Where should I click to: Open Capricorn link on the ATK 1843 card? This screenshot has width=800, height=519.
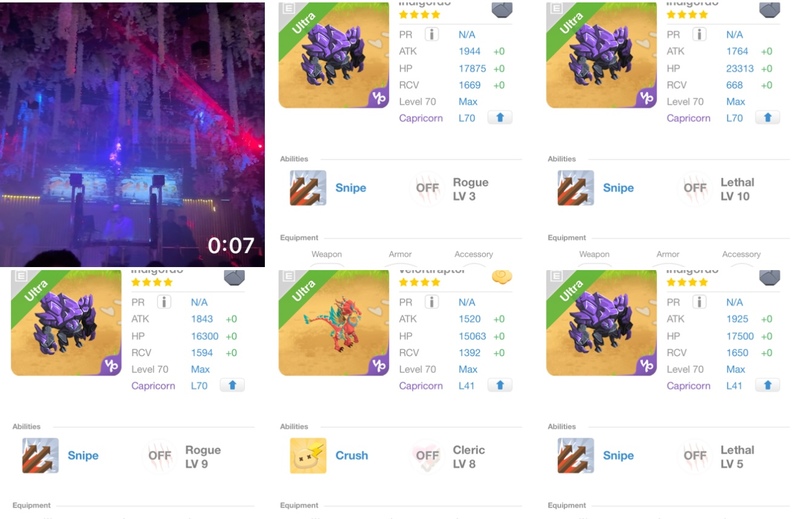coord(153,386)
